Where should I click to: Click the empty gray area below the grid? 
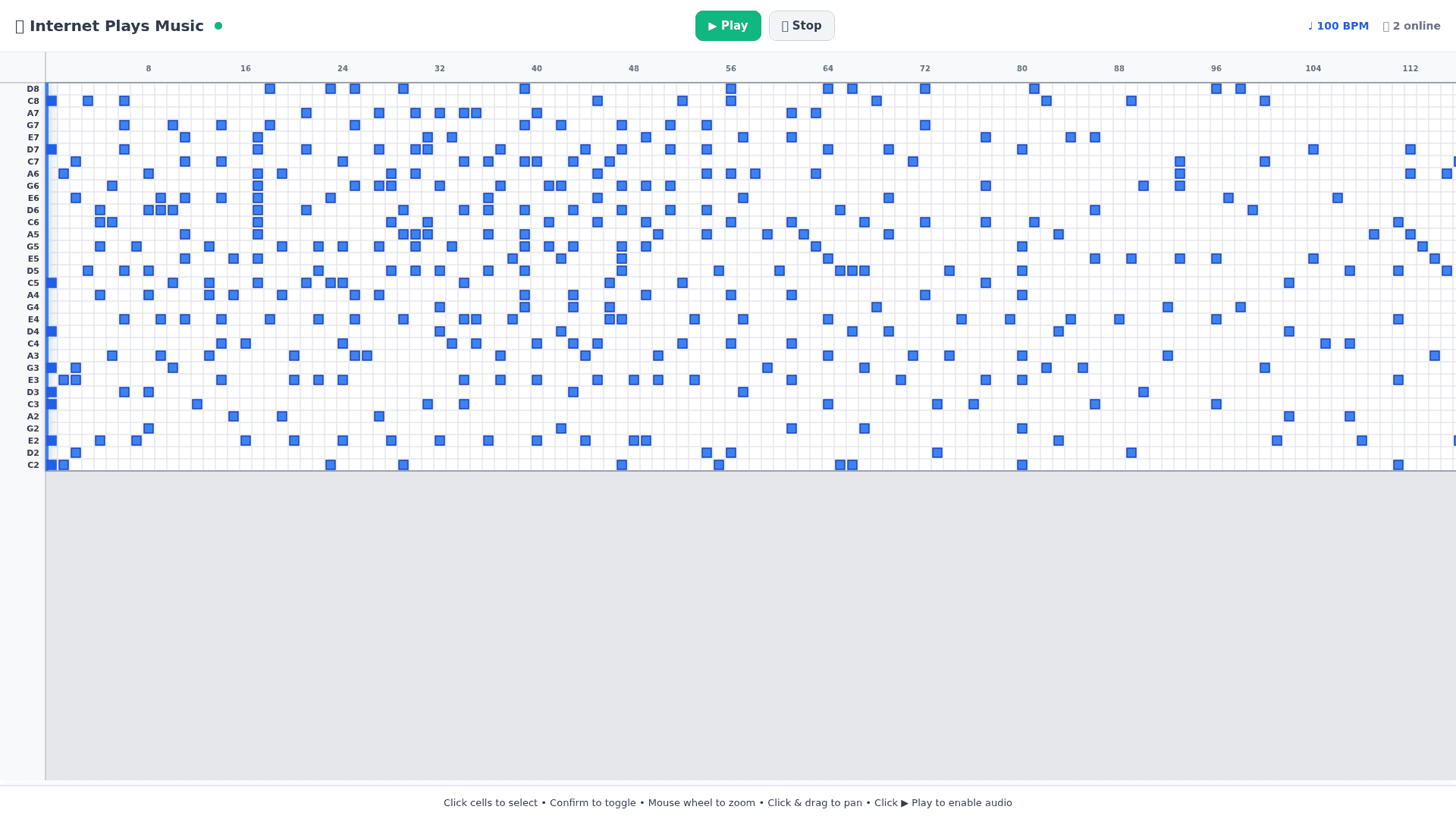[x=751, y=622]
